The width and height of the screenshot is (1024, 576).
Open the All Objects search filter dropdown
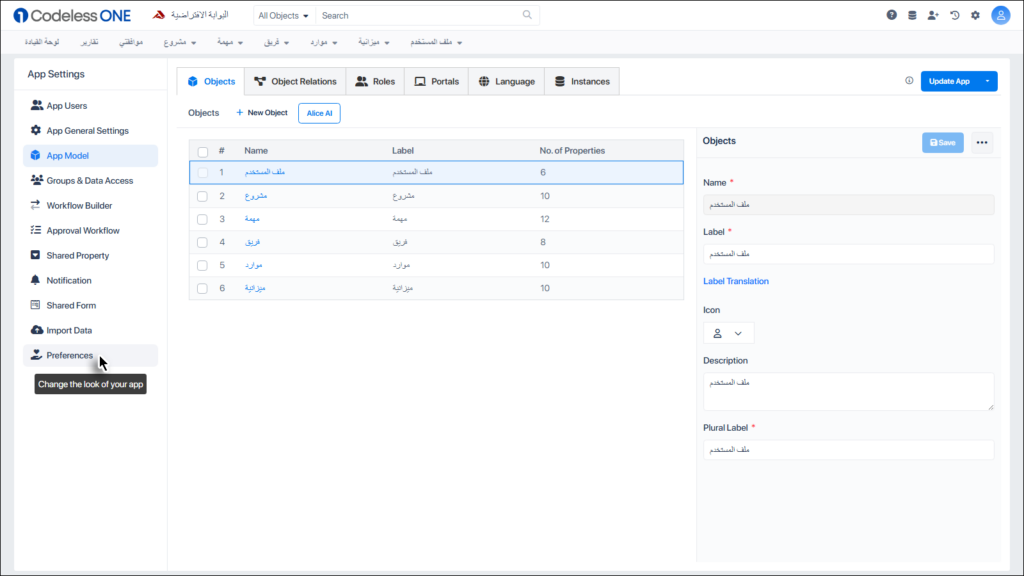tap(283, 16)
